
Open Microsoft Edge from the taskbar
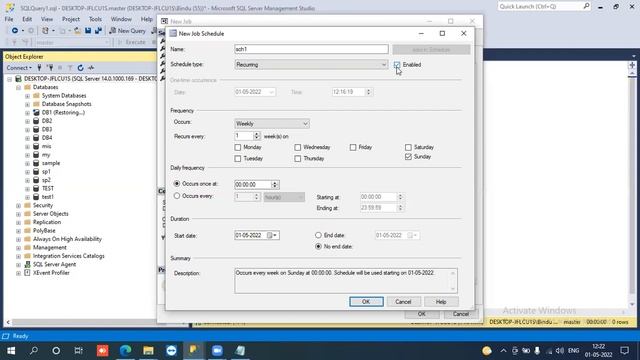pos(125,351)
